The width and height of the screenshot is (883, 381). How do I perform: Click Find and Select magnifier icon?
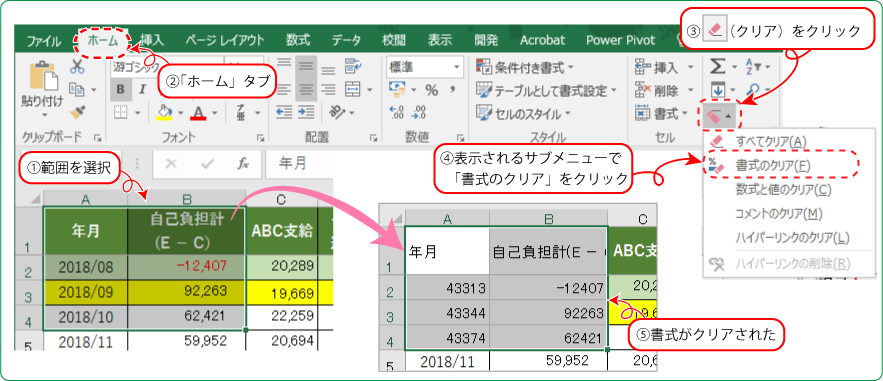point(752,89)
